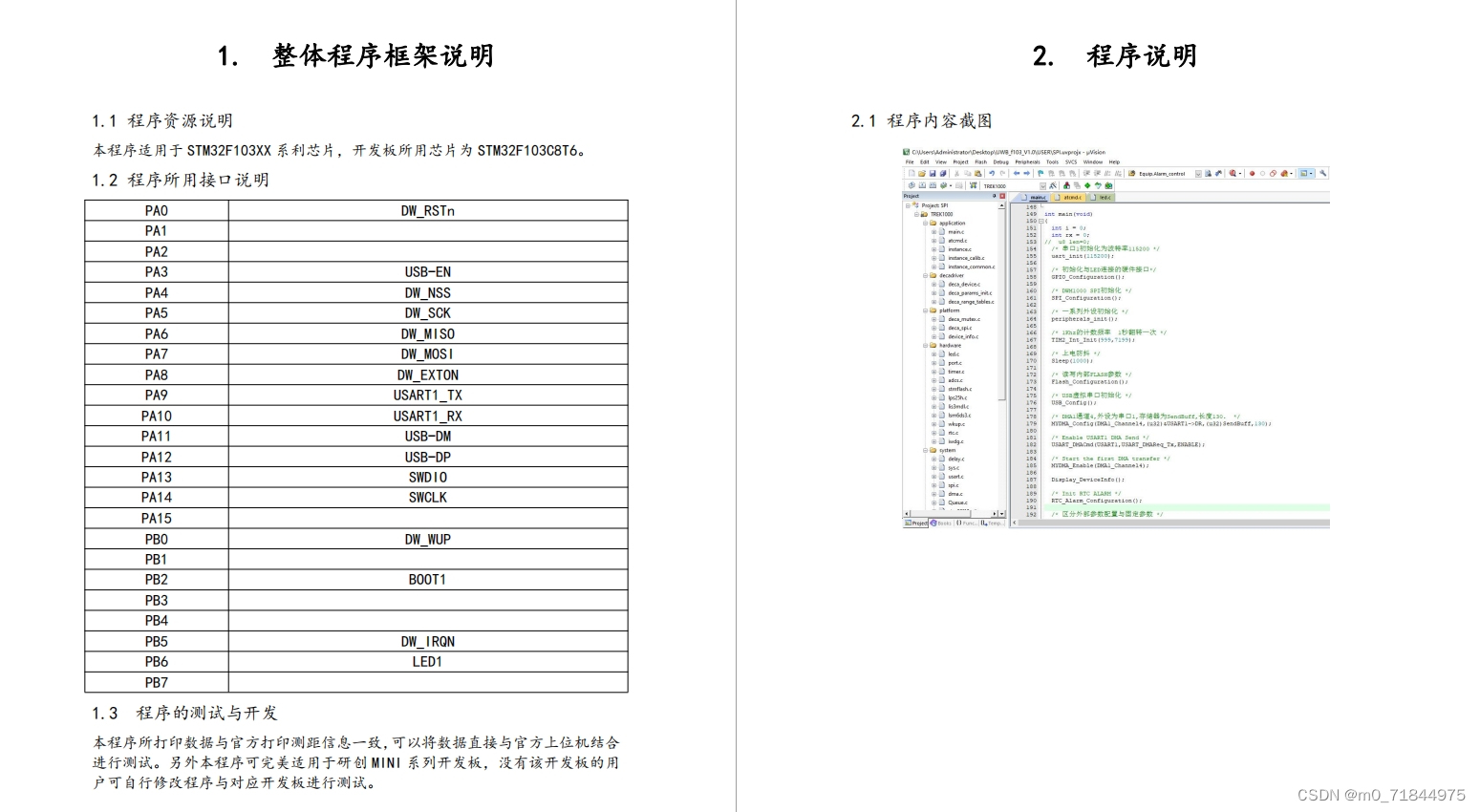
Task: Select main.c in the project tree
Action: (x=955, y=232)
